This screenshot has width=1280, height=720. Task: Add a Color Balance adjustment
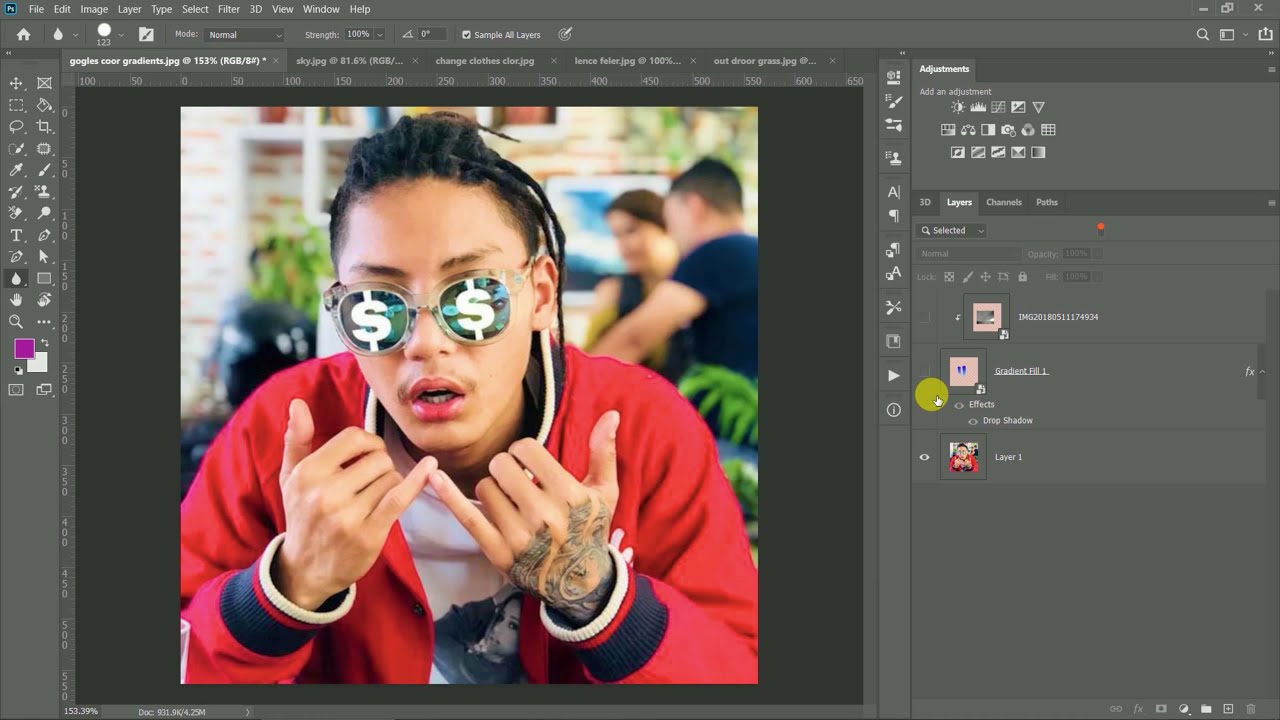click(x=968, y=130)
